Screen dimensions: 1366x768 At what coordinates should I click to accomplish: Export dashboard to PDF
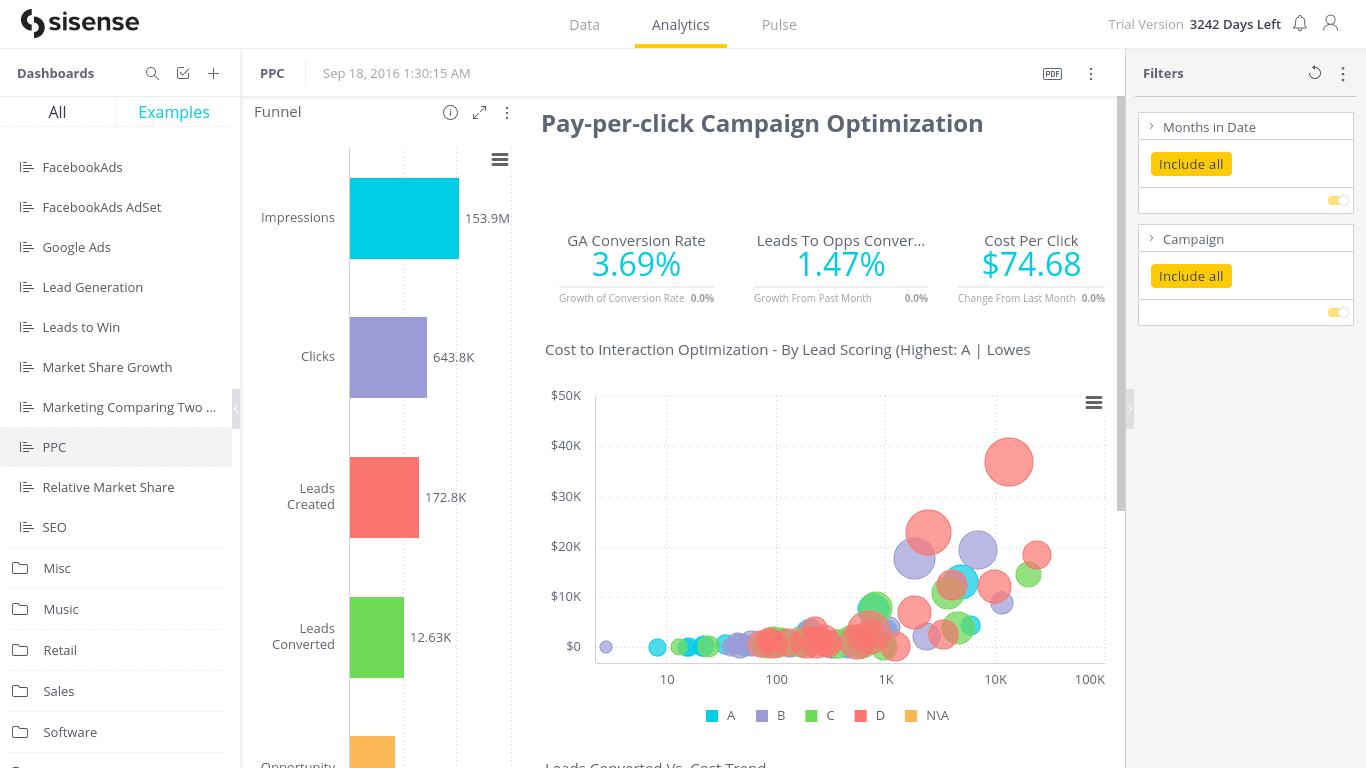(1052, 74)
